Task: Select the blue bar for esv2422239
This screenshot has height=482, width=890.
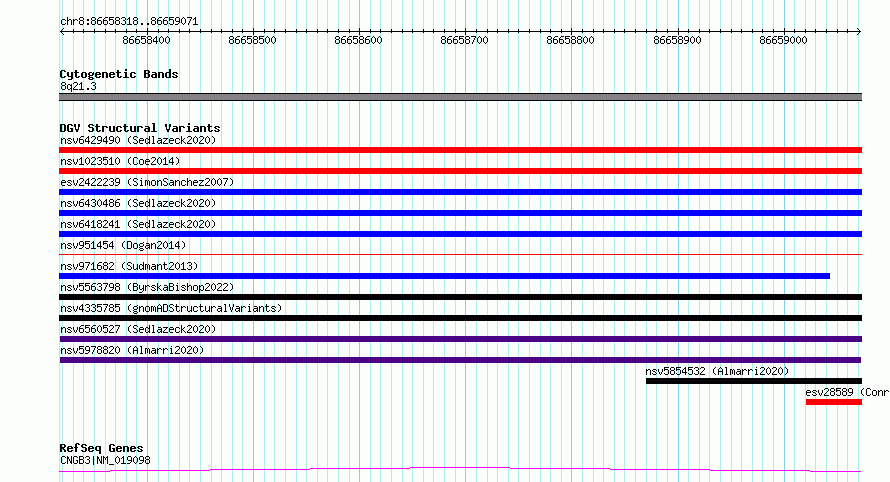Action: [460, 192]
